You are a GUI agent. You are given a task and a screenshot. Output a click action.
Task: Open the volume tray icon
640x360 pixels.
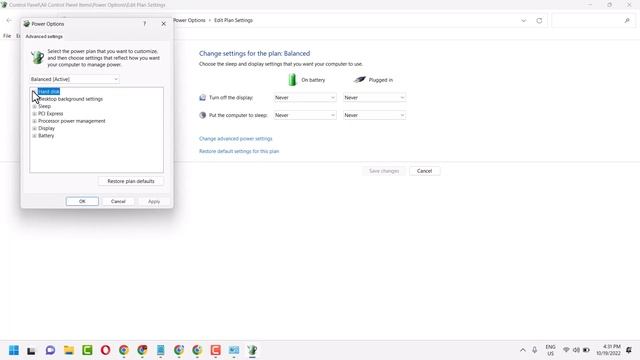pos(576,350)
